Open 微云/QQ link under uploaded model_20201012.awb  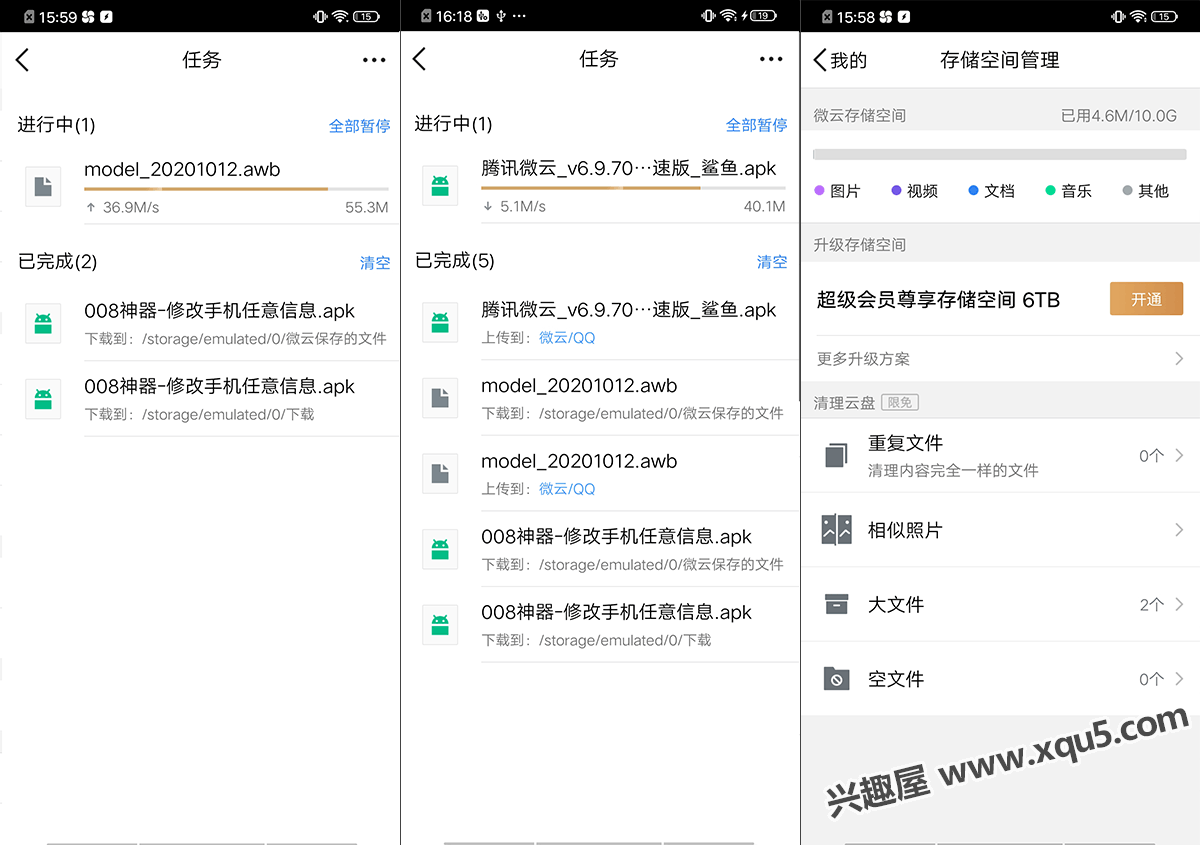click(x=567, y=489)
